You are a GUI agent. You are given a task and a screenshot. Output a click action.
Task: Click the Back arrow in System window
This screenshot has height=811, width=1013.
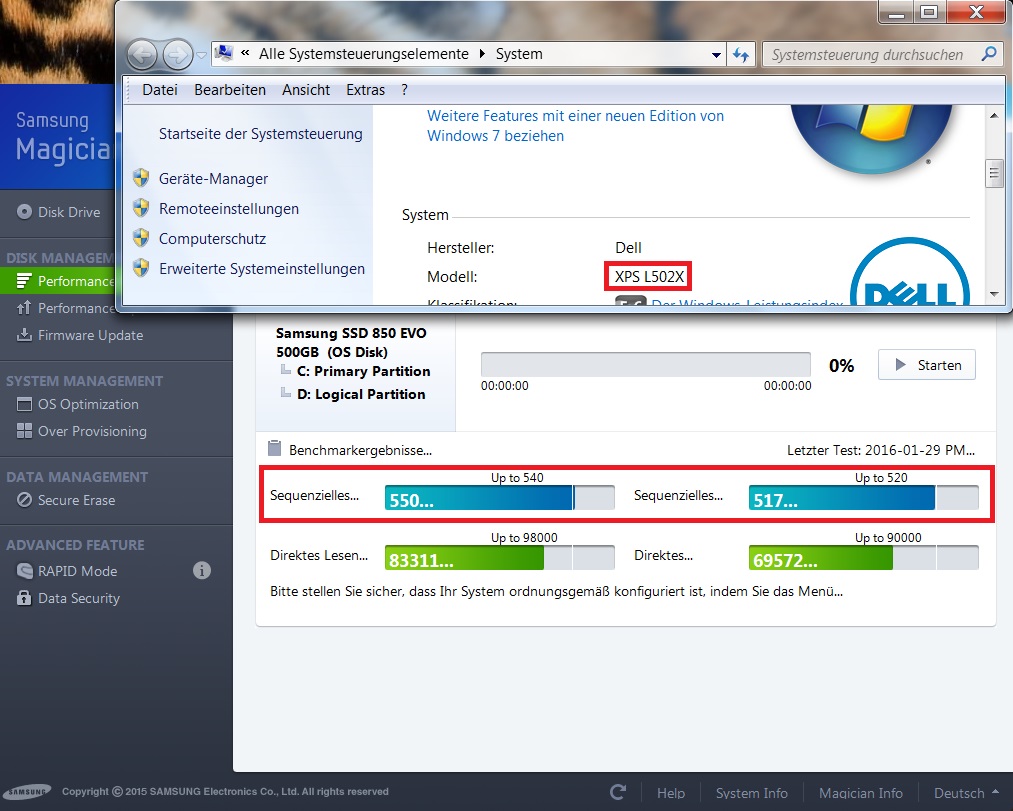pos(142,55)
